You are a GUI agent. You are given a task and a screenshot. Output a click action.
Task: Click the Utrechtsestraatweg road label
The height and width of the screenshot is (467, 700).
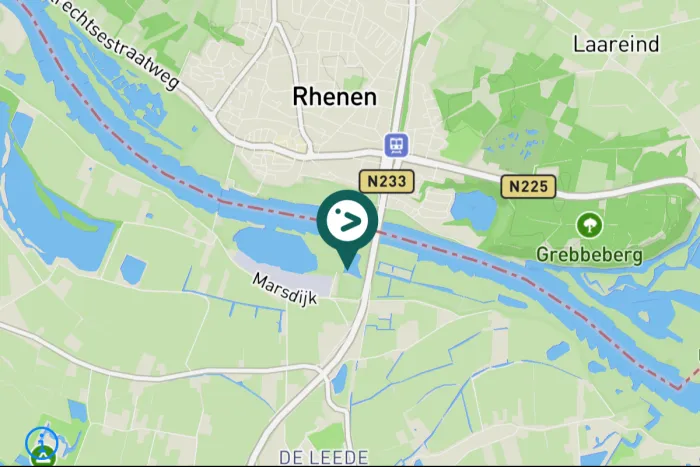point(116,42)
